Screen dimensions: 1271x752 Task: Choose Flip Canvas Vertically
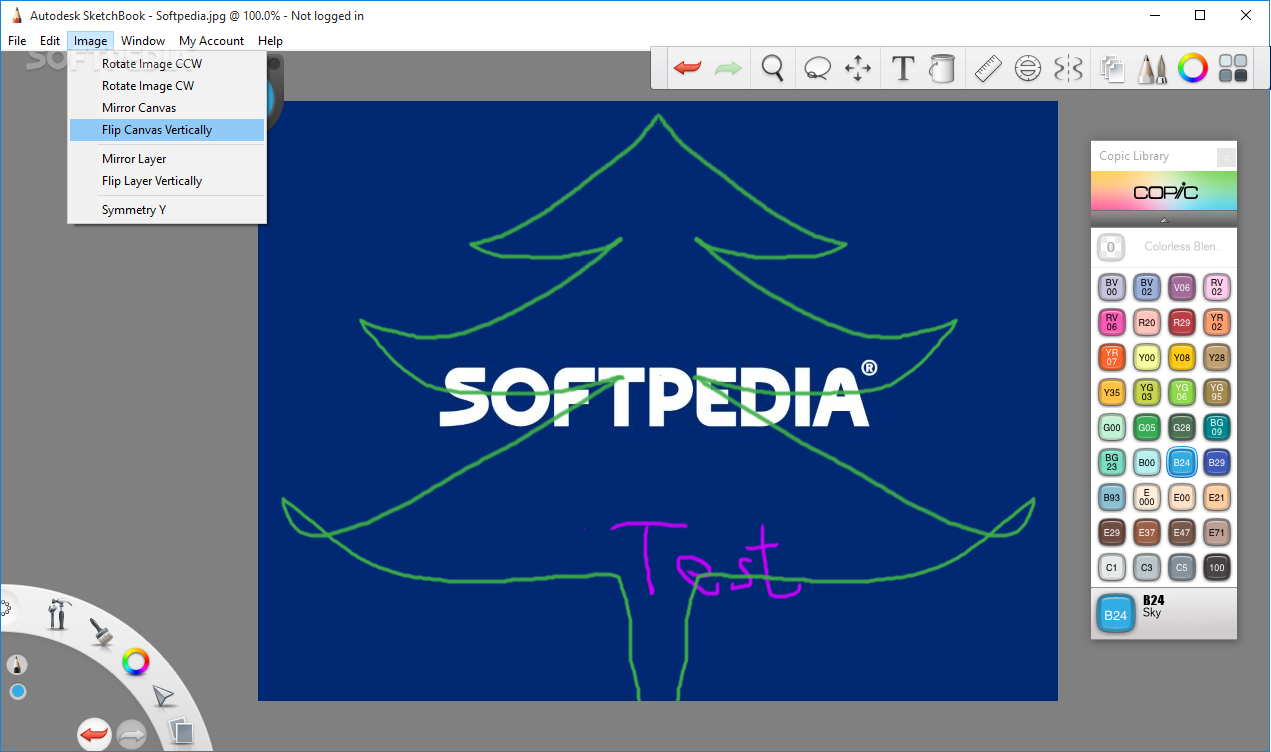coord(167,130)
